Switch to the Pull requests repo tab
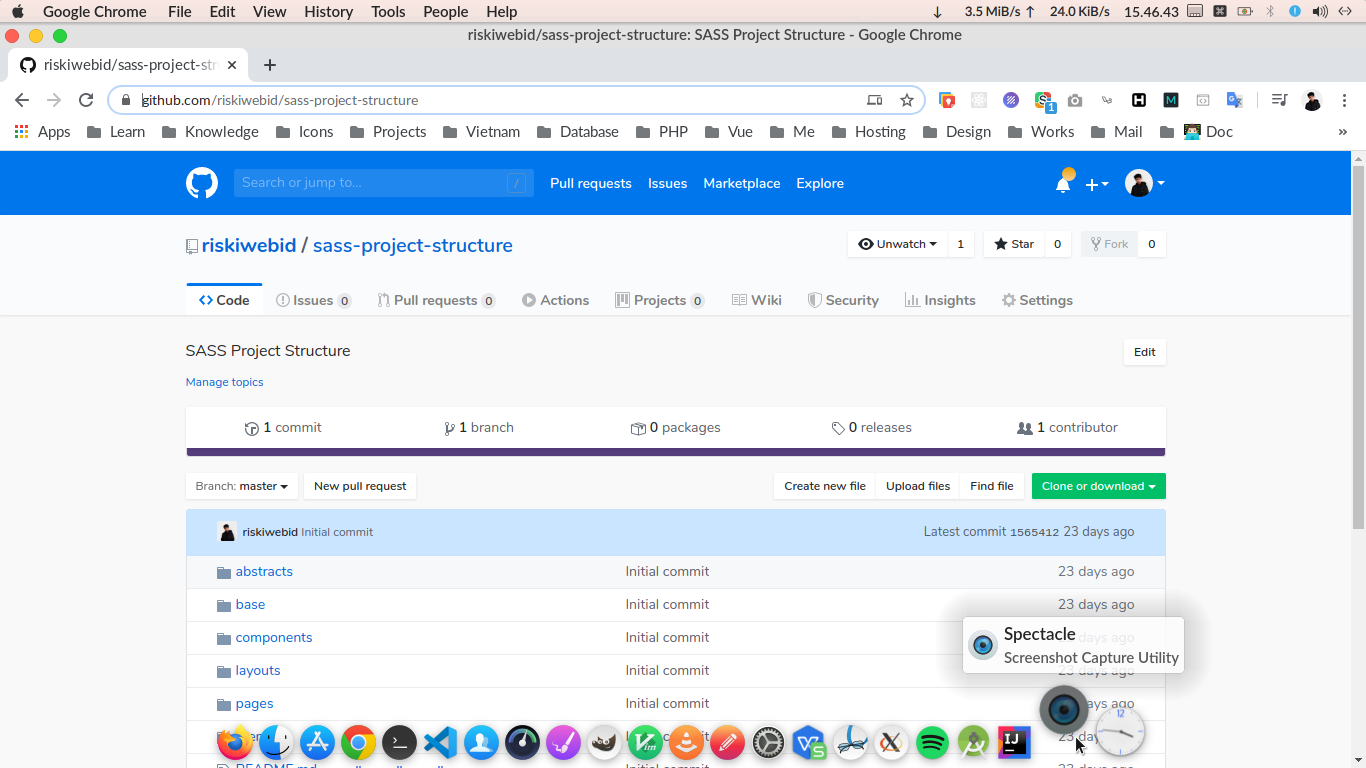The height and width of the screenshot is (768, 1366). pos(436,300)
